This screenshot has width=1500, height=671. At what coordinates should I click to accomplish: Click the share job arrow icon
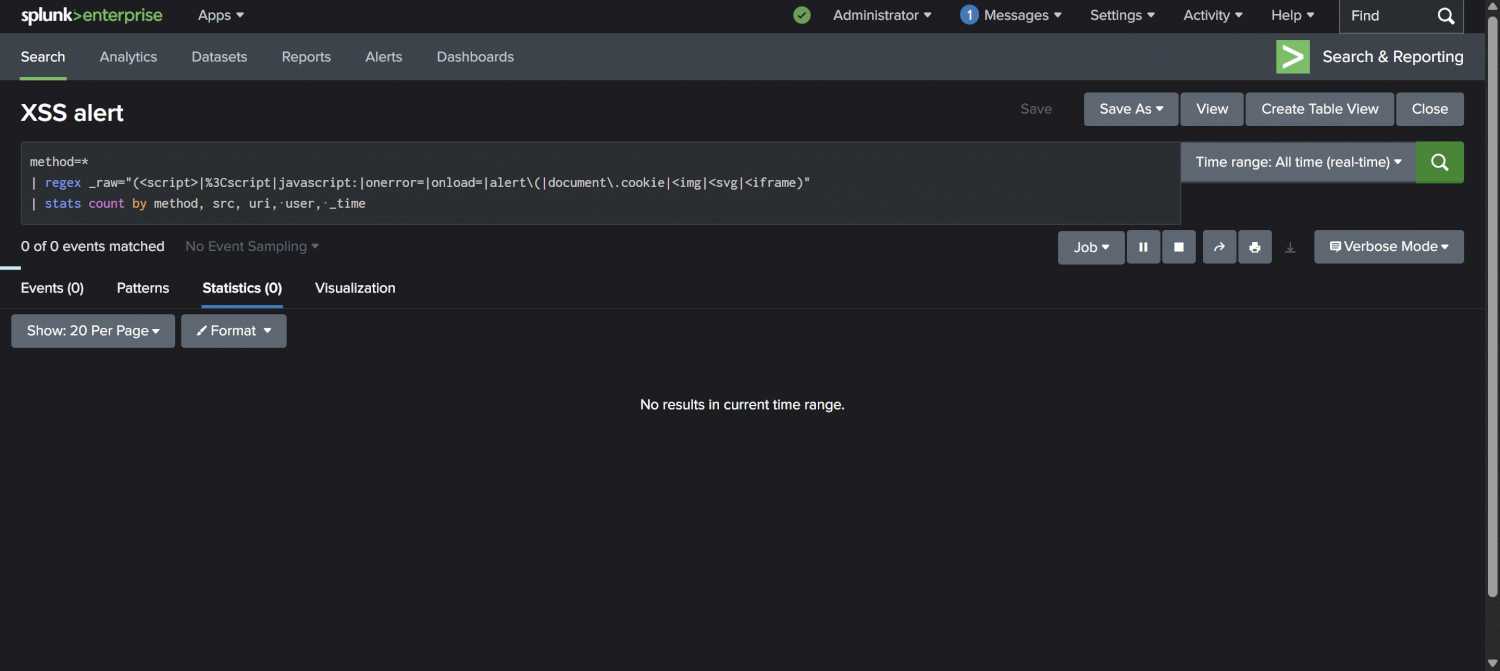(x=1219, y=247)
